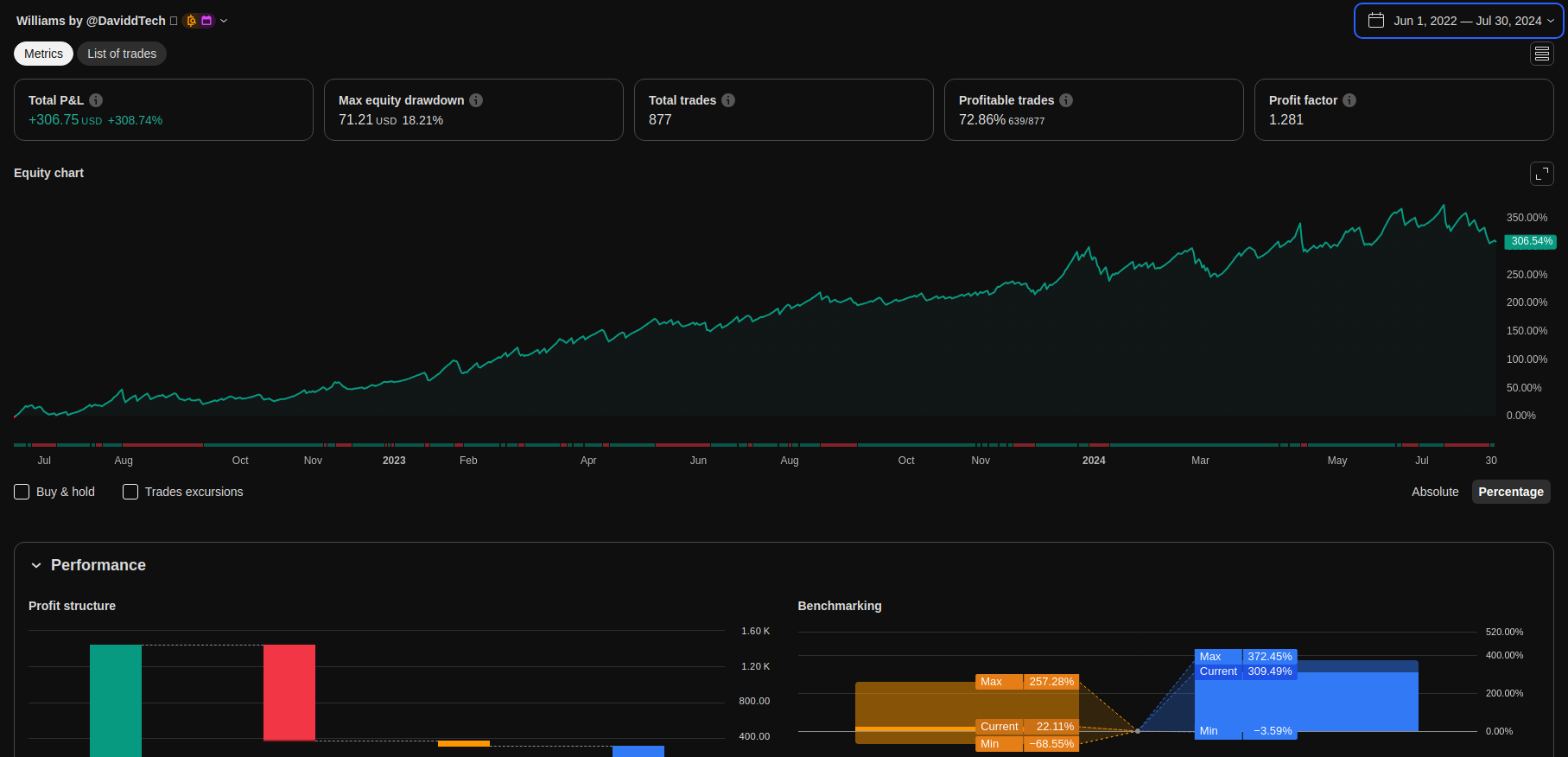
Task: Click info icon next to Total P&L
Action: 96,100
